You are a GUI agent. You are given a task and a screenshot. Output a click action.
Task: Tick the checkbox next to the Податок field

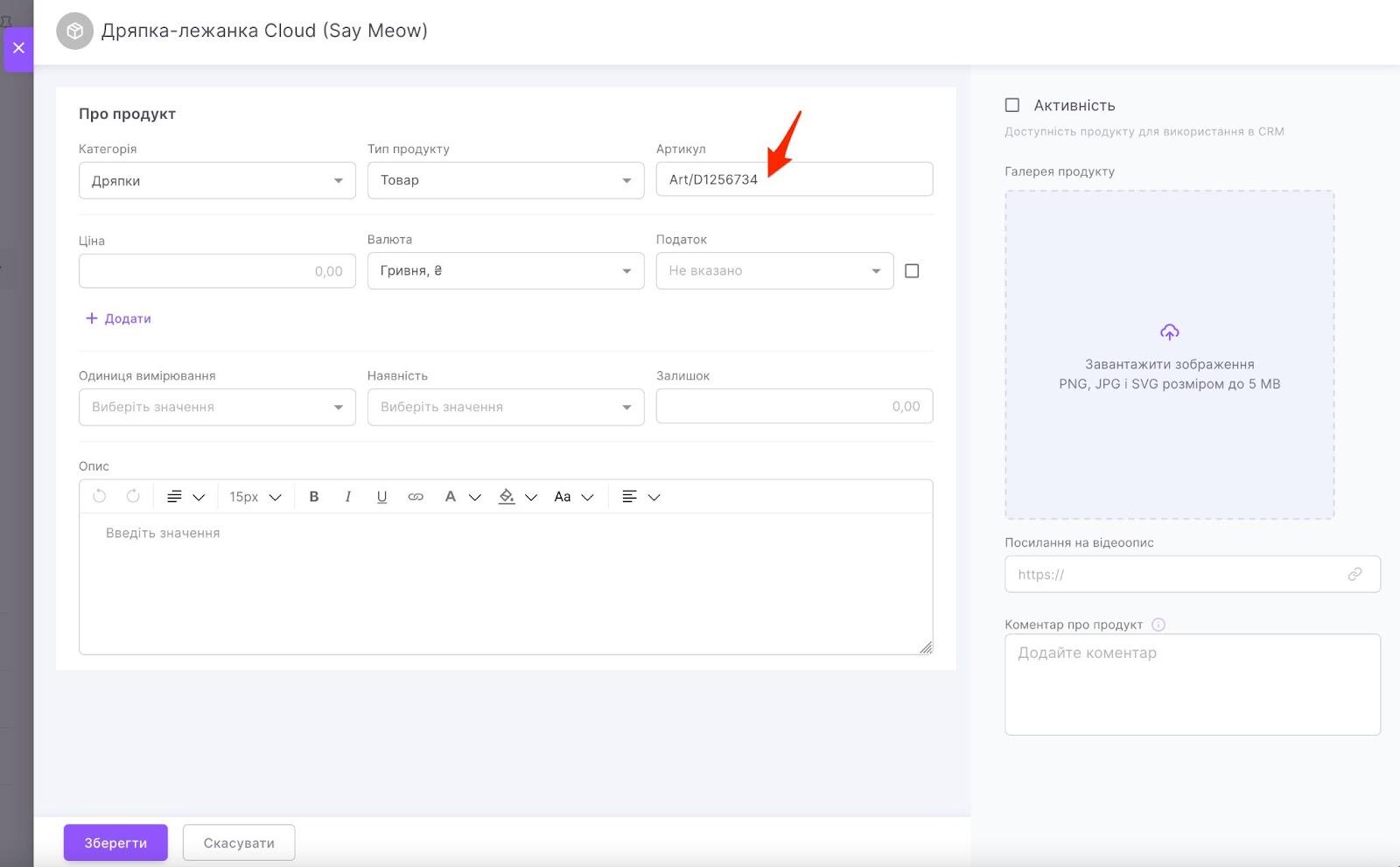(912, 271)
